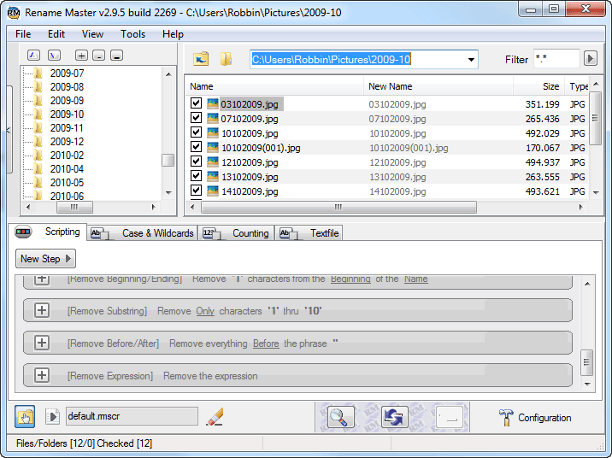Select the 2010-02 folder in tree
The image size is (612, 458).
point(67,155)
